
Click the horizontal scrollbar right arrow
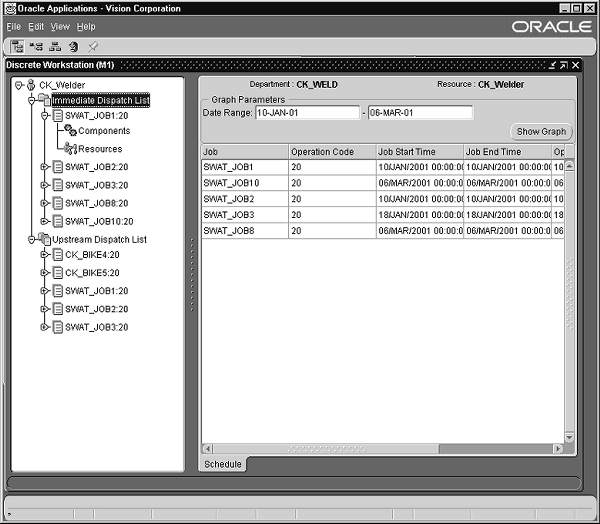coord(558,449)
